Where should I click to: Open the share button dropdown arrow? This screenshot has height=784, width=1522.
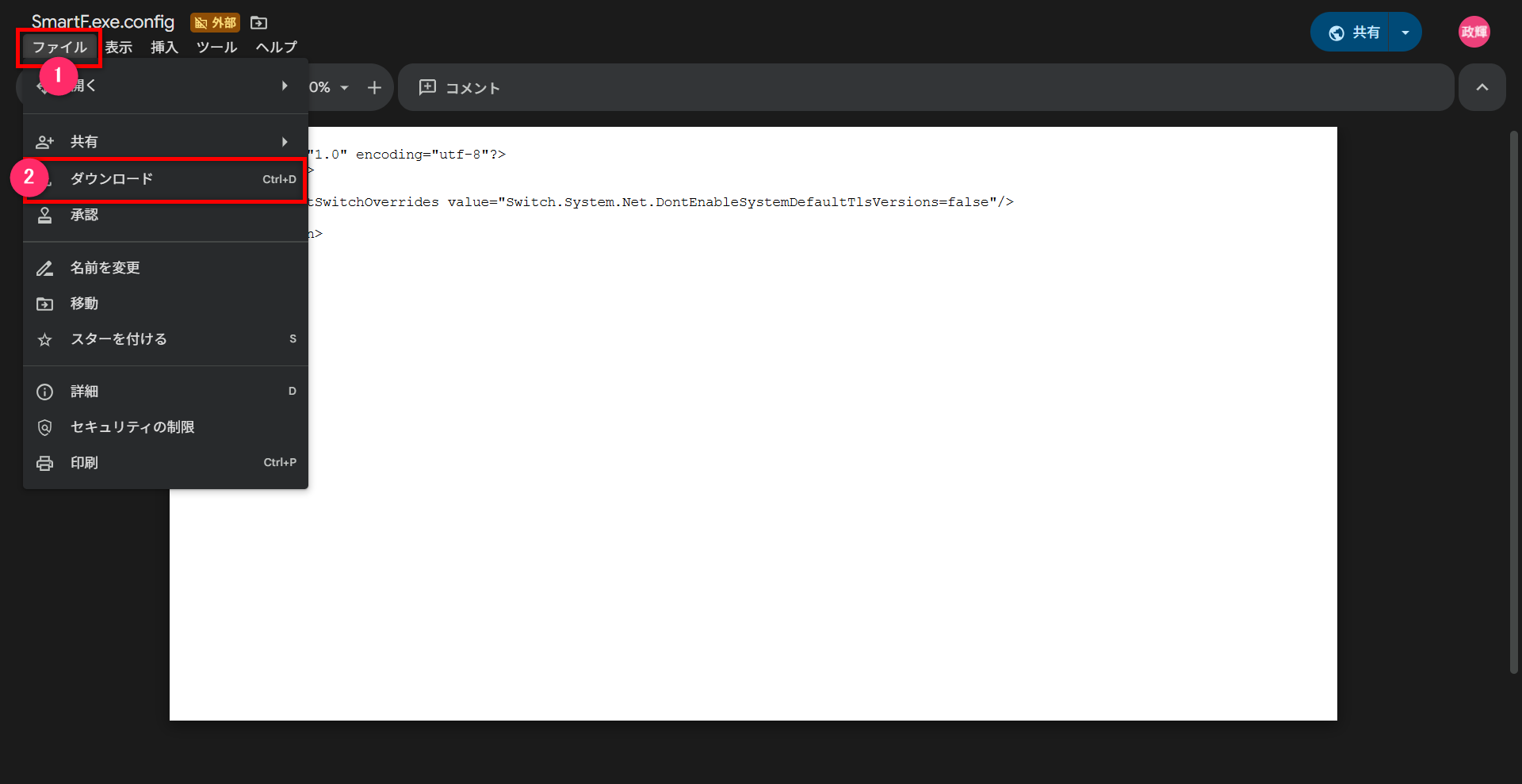coord(1405,33)
